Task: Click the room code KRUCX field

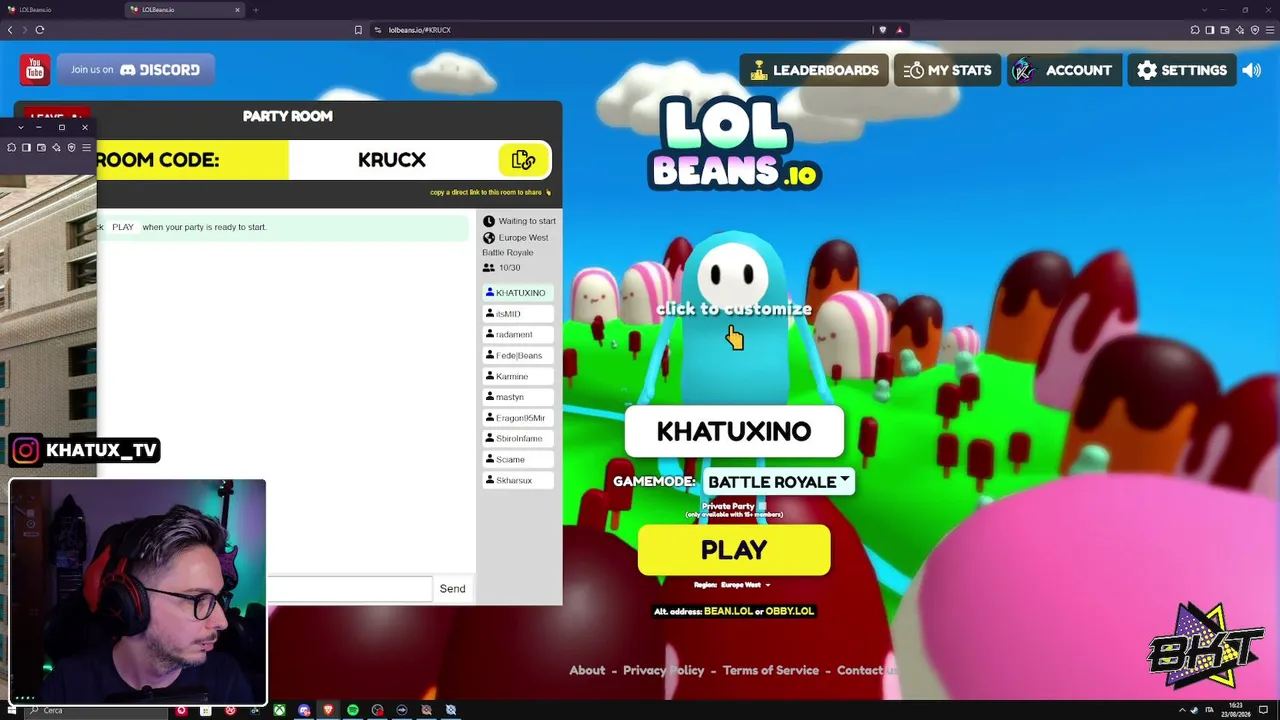Action: (392, 160)
